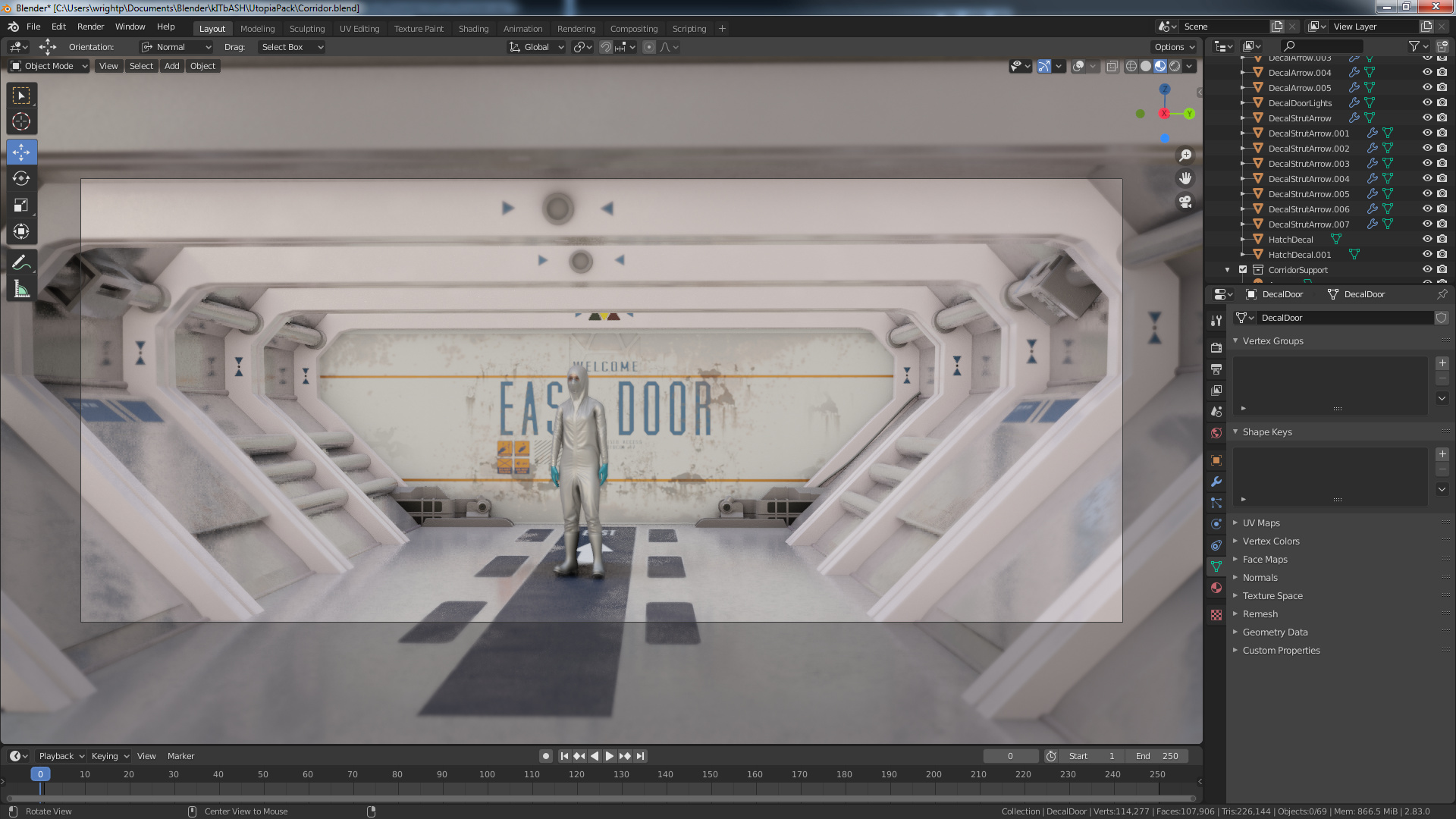Select the Cursor tool in toolbar
Image resolution: width=1456 pixels, height=819 pixels.
point(21,121)
